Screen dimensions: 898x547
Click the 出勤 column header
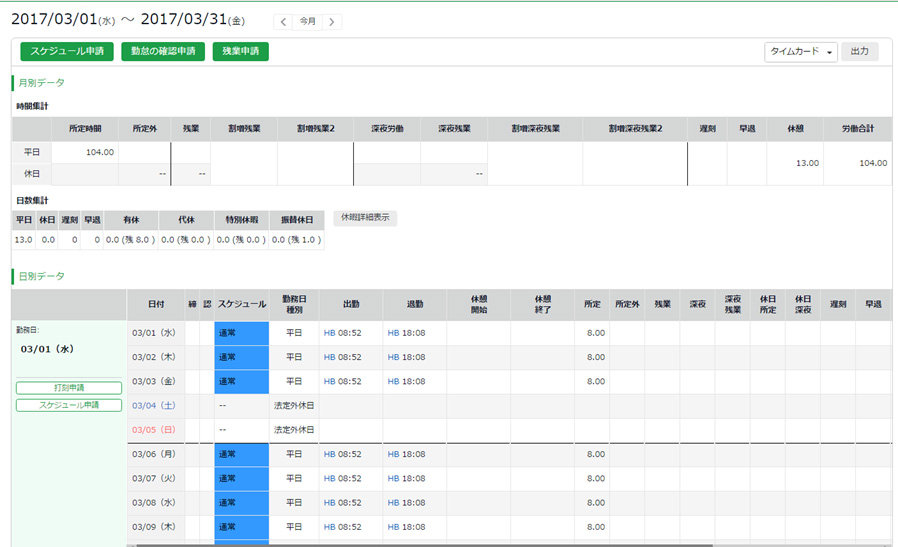pyautogui.click(x=351, y=305)
